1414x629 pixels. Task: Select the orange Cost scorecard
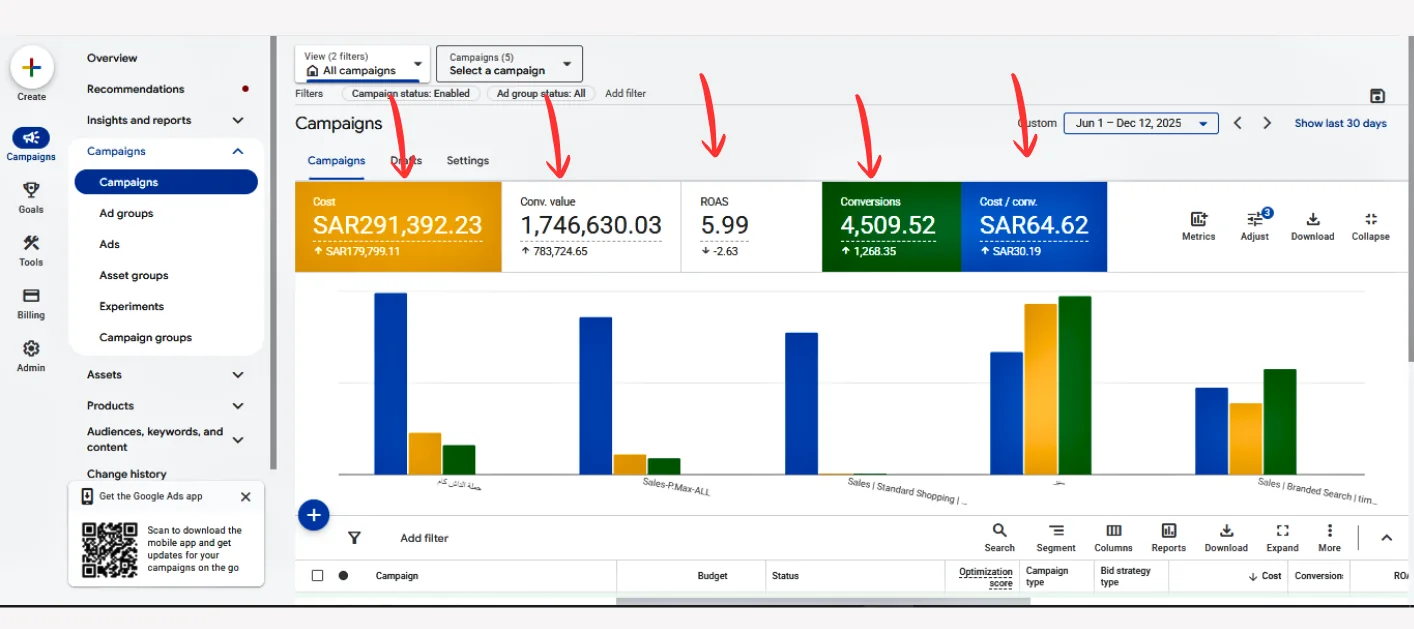pyautogui.click(x=398, y=227)
